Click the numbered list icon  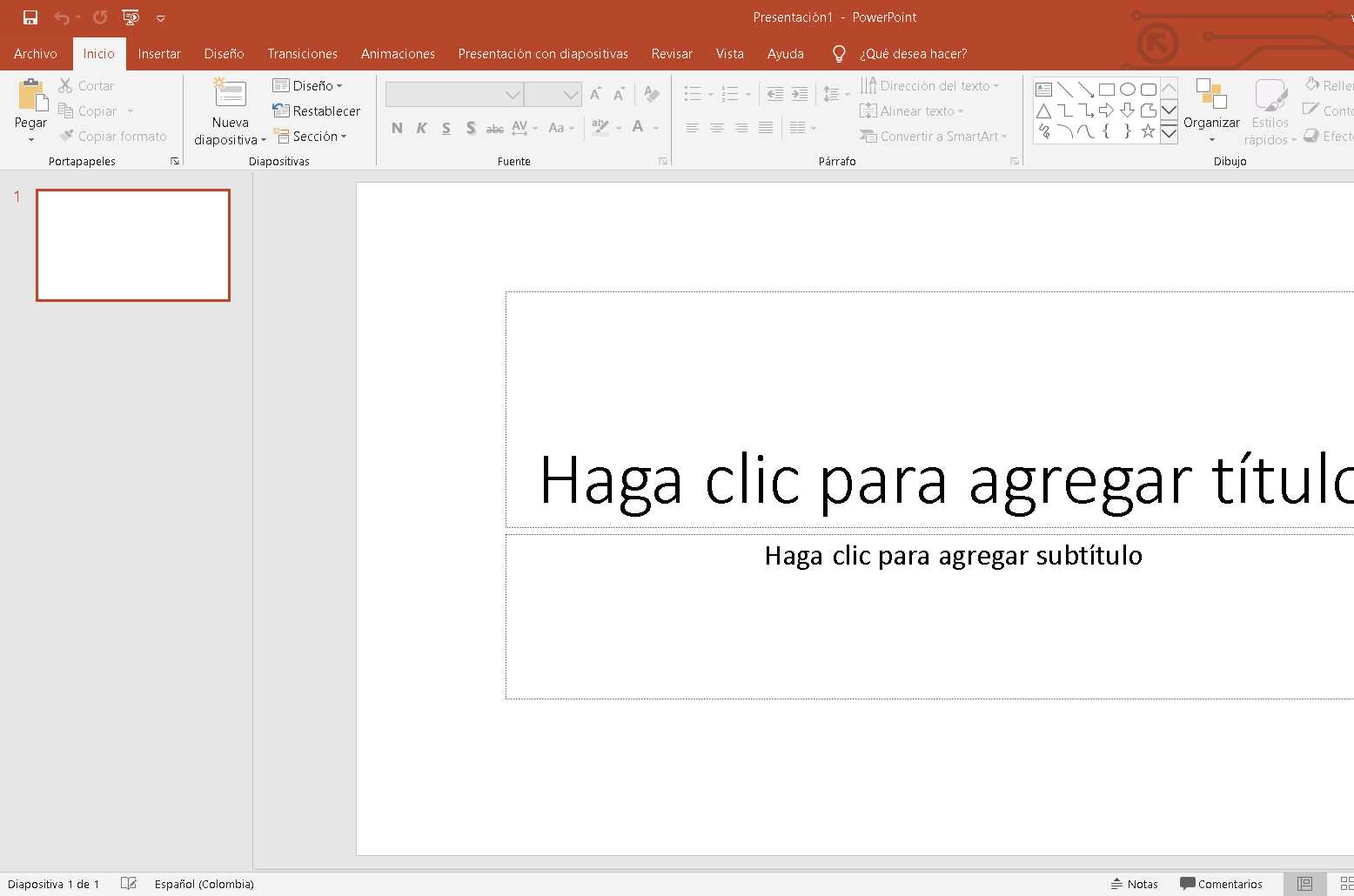pos(730,94)
